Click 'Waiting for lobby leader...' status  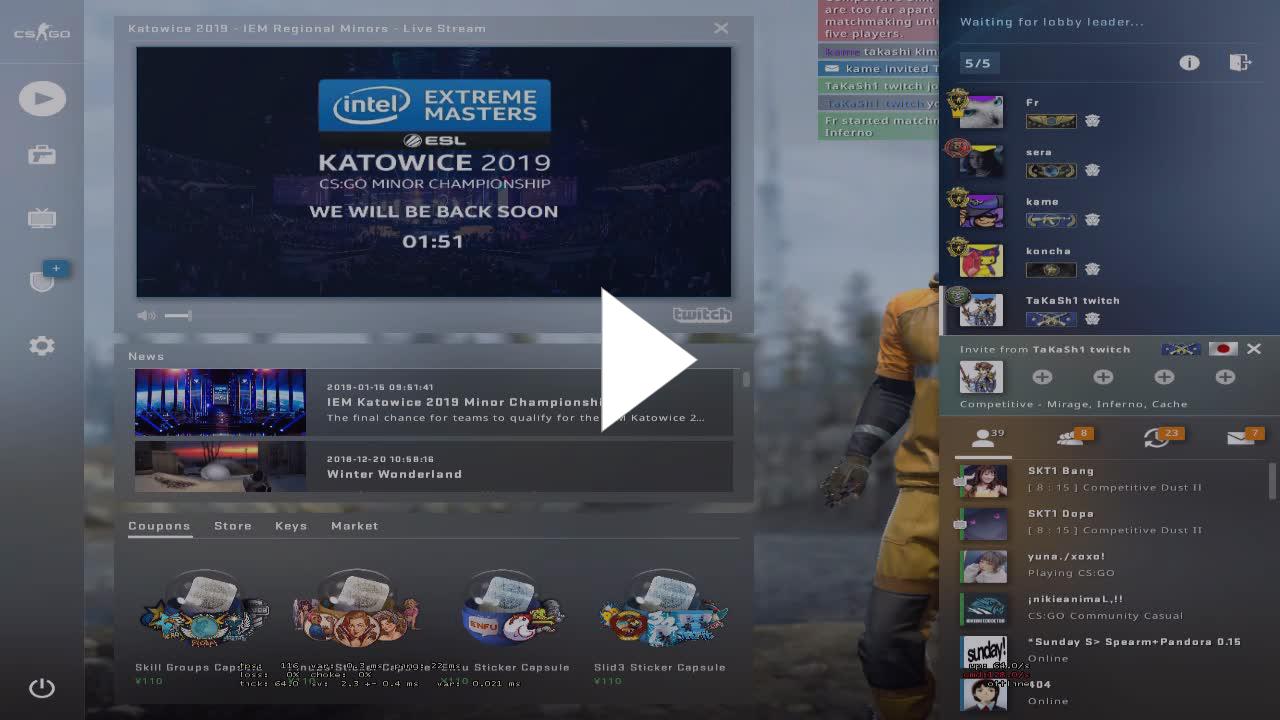(x=1052, y=22)
